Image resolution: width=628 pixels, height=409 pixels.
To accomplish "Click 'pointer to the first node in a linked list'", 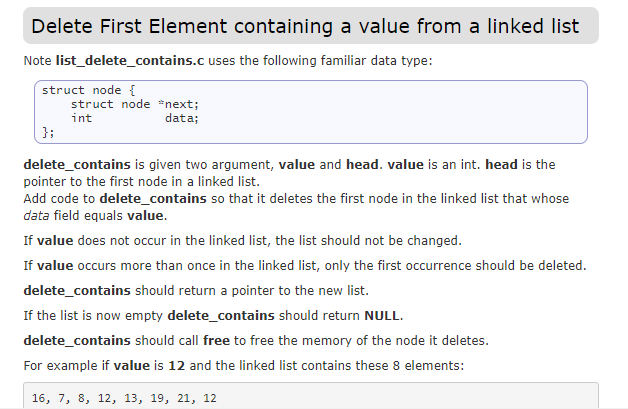I will [141, 181].
